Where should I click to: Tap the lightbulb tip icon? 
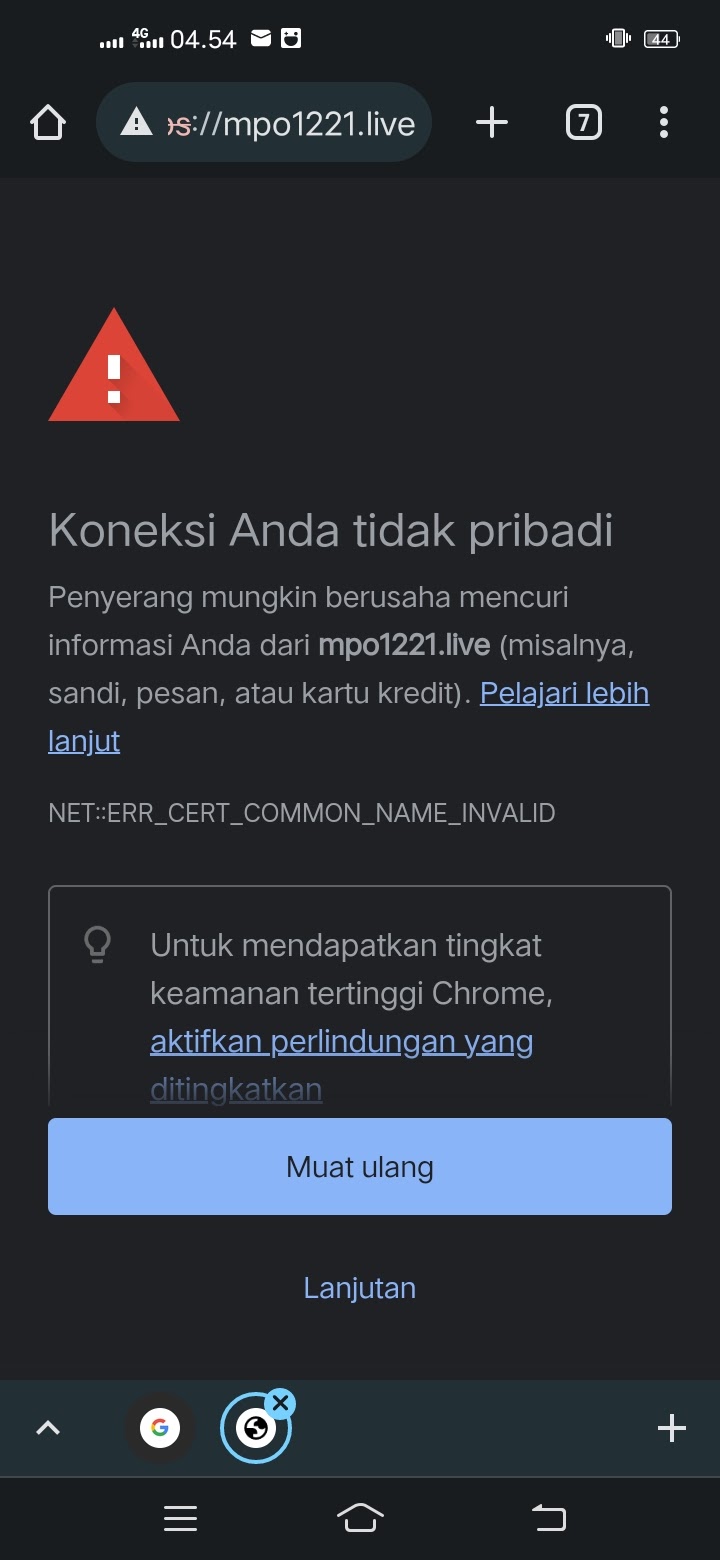click(98, 941)
